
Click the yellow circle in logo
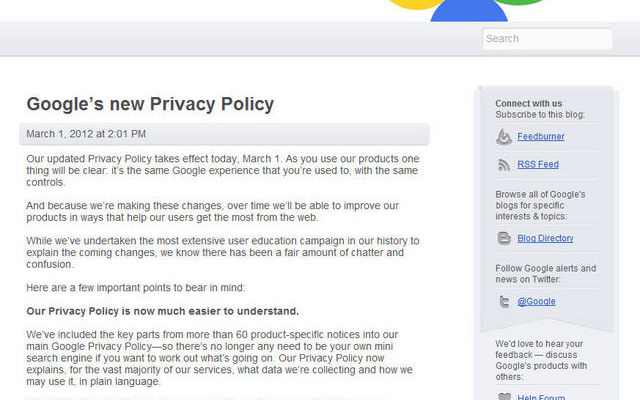[x=416, y=4]
